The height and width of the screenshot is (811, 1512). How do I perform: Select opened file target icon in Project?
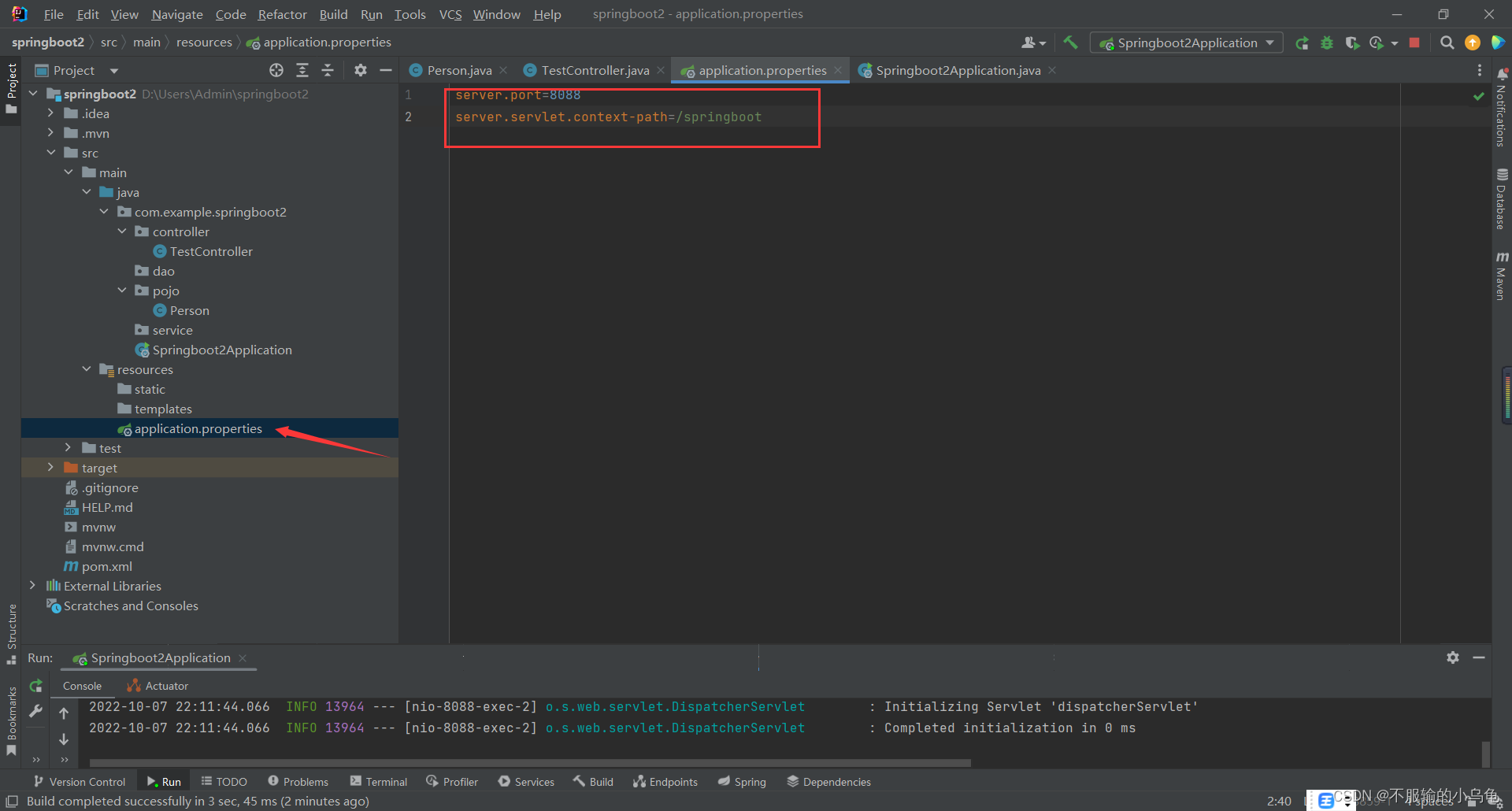point(276,70)
